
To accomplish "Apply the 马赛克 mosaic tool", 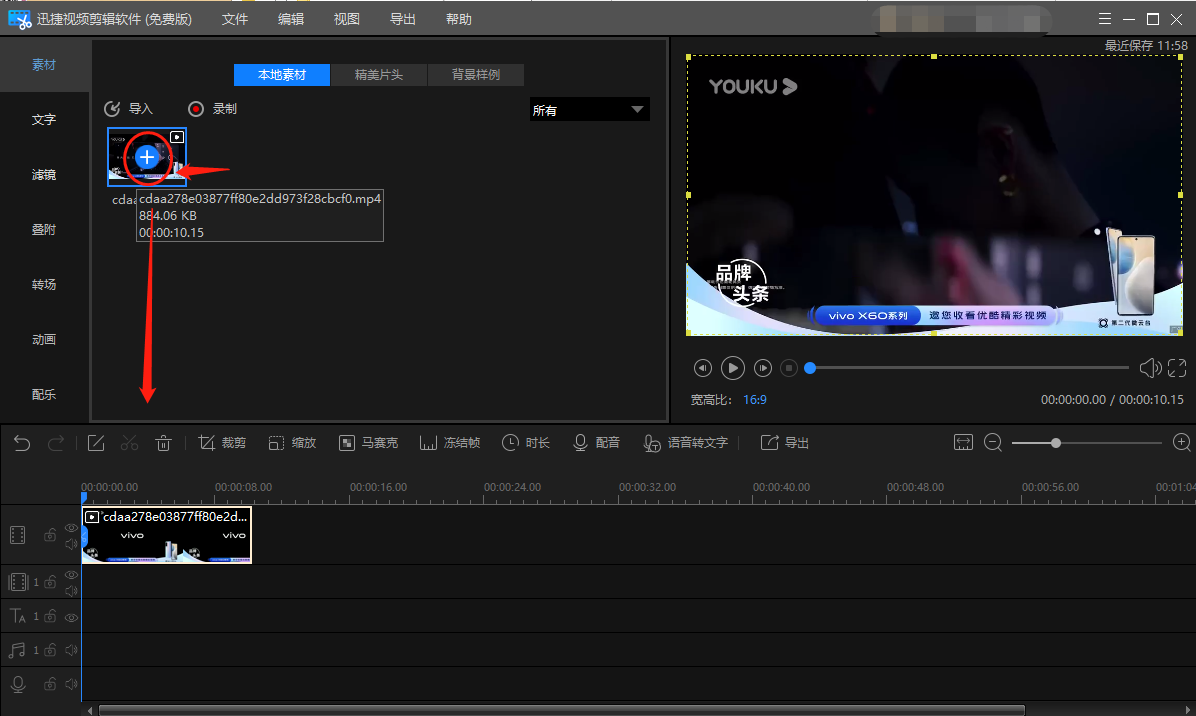I will [x=368, y=443].
